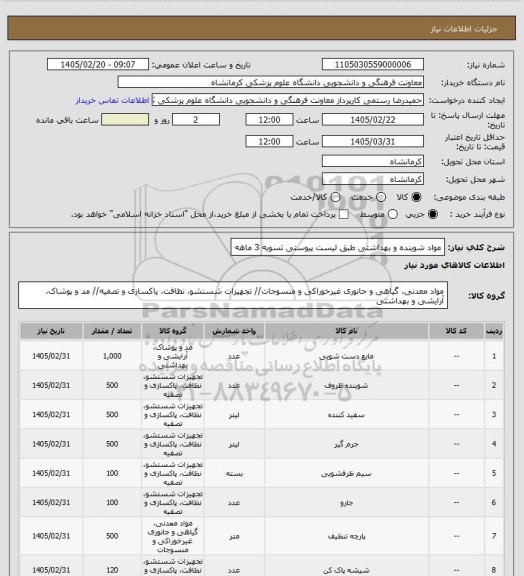Viewport: 524px width, 576px height.
Task: Click the سفید کننده item name
Action: (346, 415)
